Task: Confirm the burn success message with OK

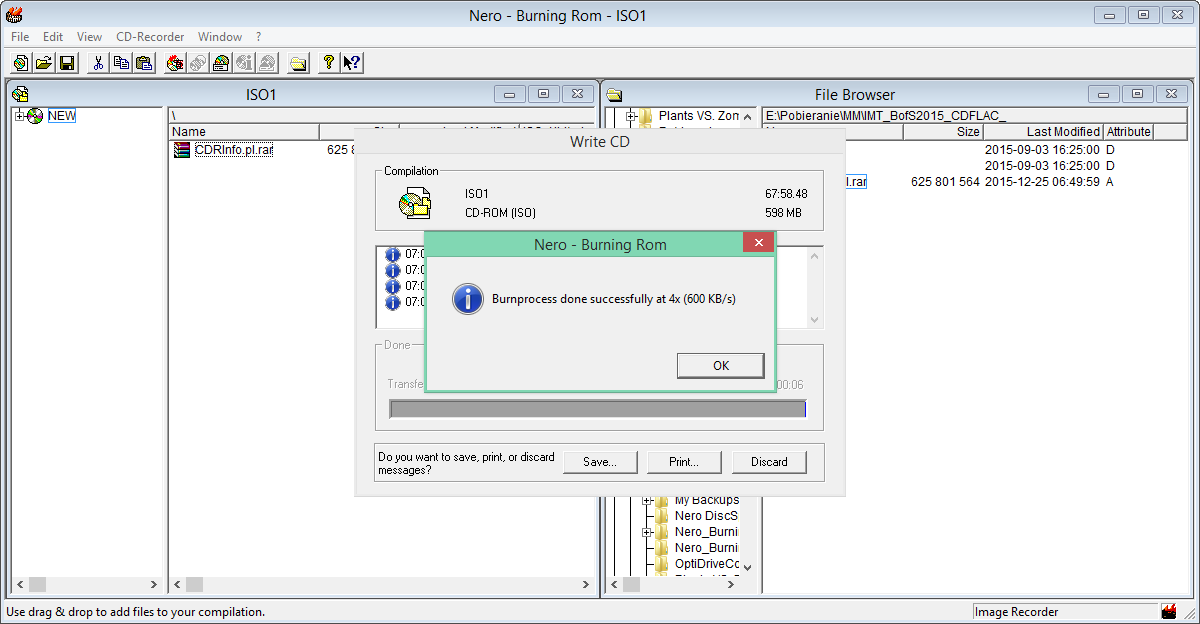Action: click(x=720, y=365)
